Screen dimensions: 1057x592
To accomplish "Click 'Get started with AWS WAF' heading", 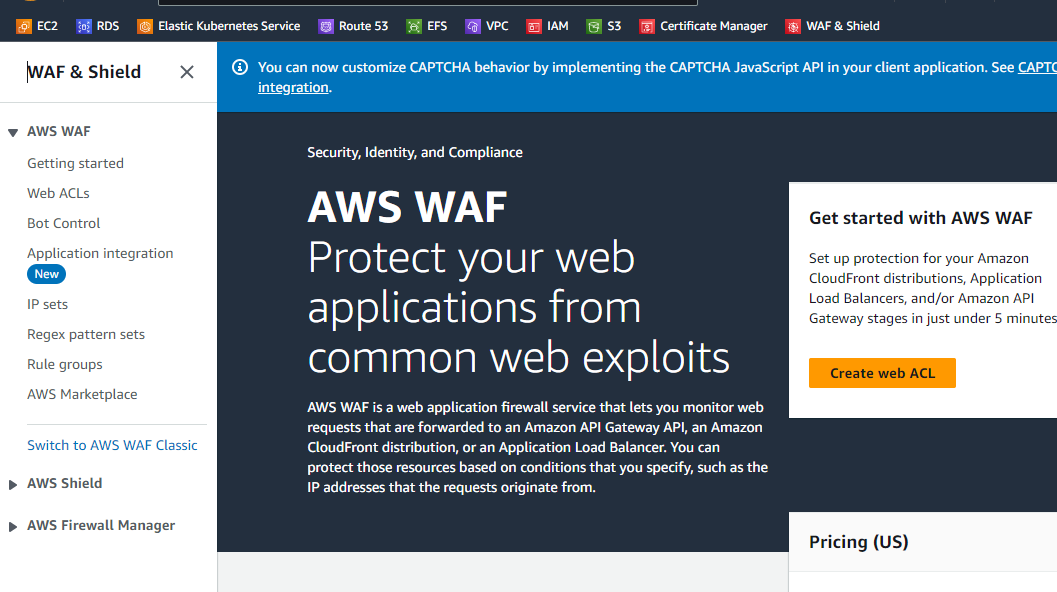I will [x=920, y=218].
